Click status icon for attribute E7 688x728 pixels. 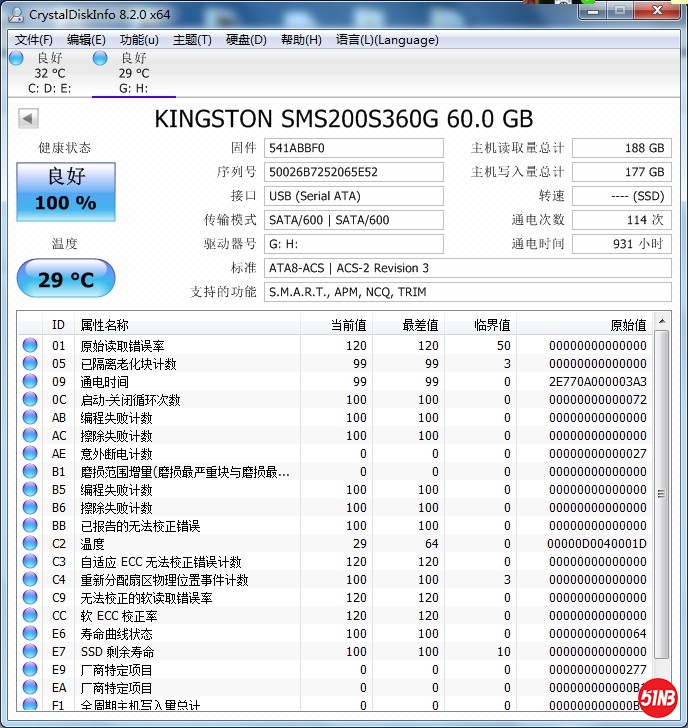click(30, 651)
